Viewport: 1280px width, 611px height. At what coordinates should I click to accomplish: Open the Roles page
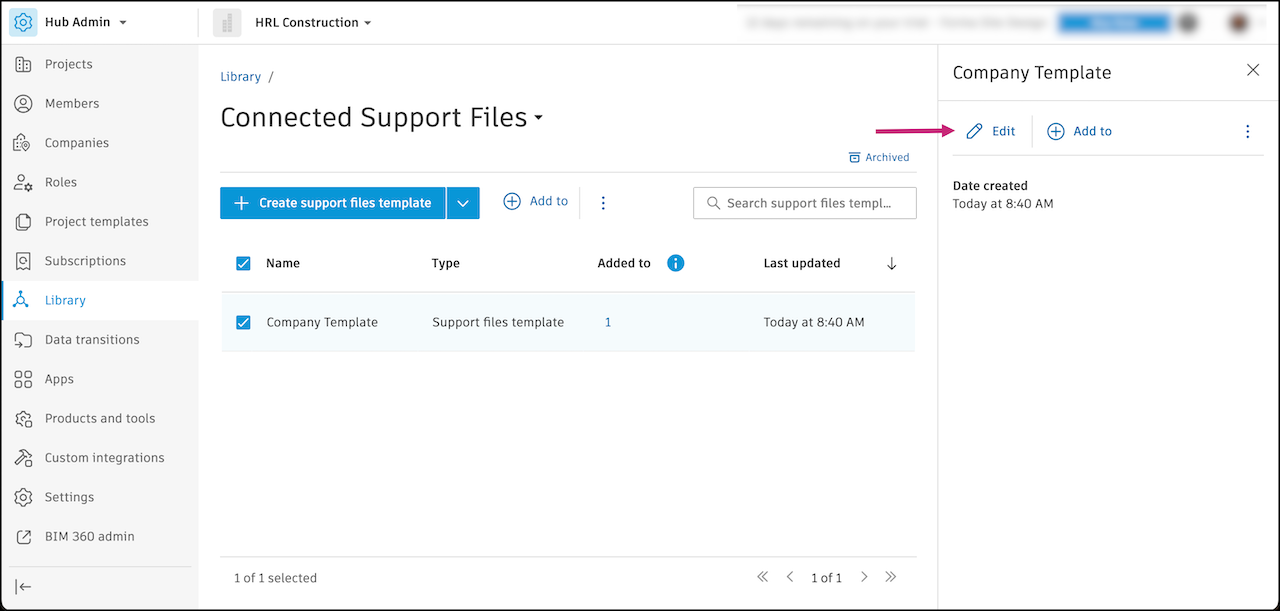60,182
